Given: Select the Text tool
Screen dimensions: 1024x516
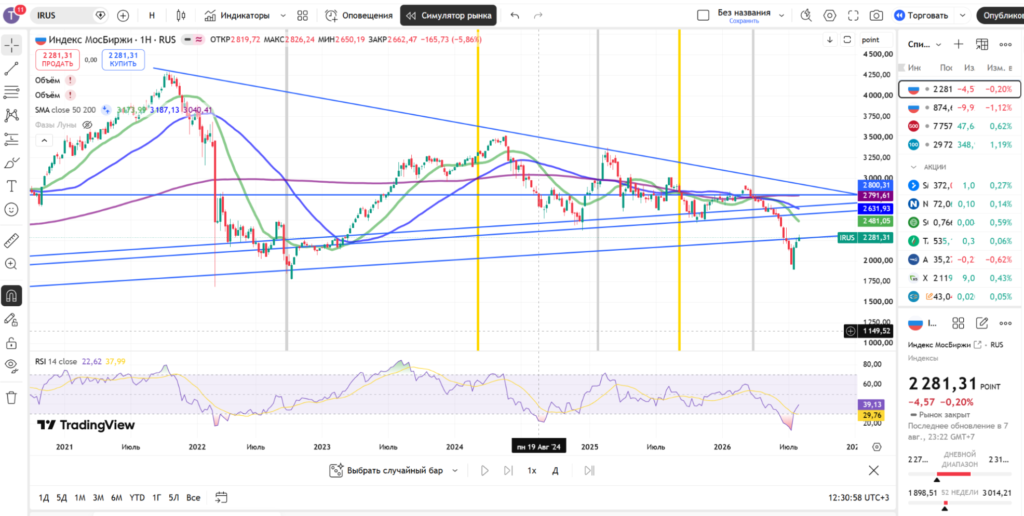Looking at the screenshot, I should [12, 186].
